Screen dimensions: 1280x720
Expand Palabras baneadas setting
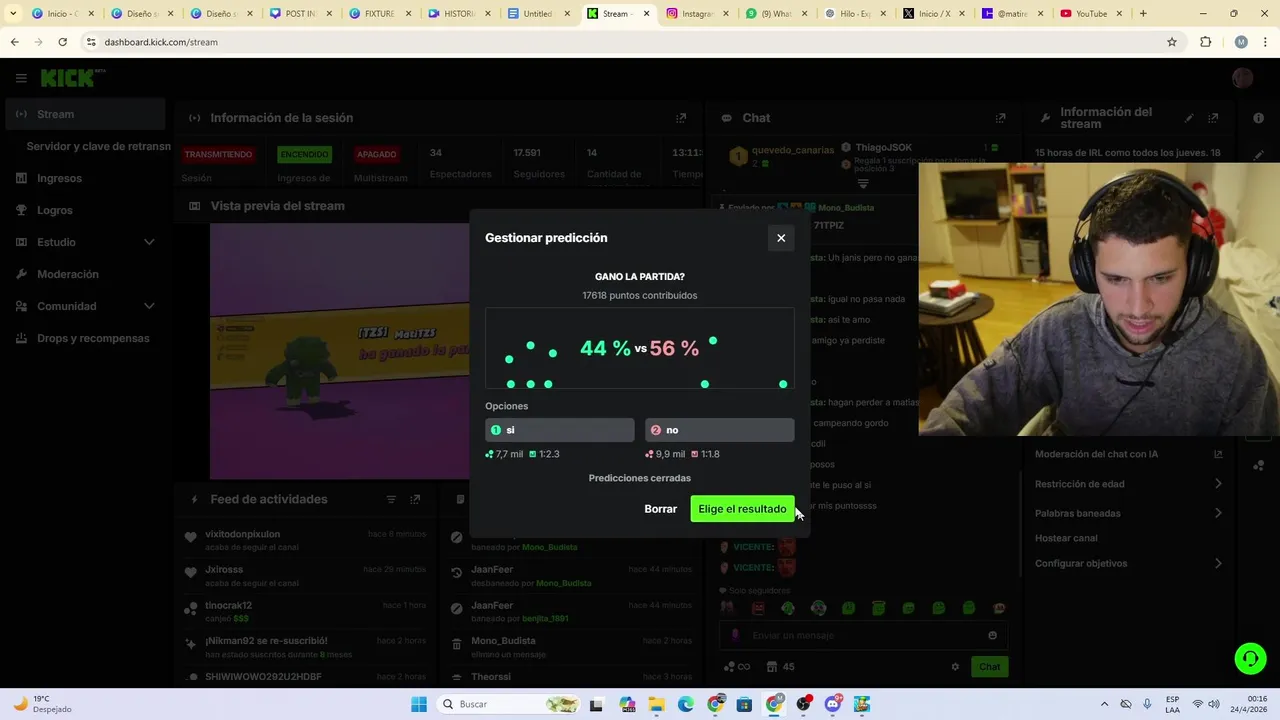(1218, 513)
